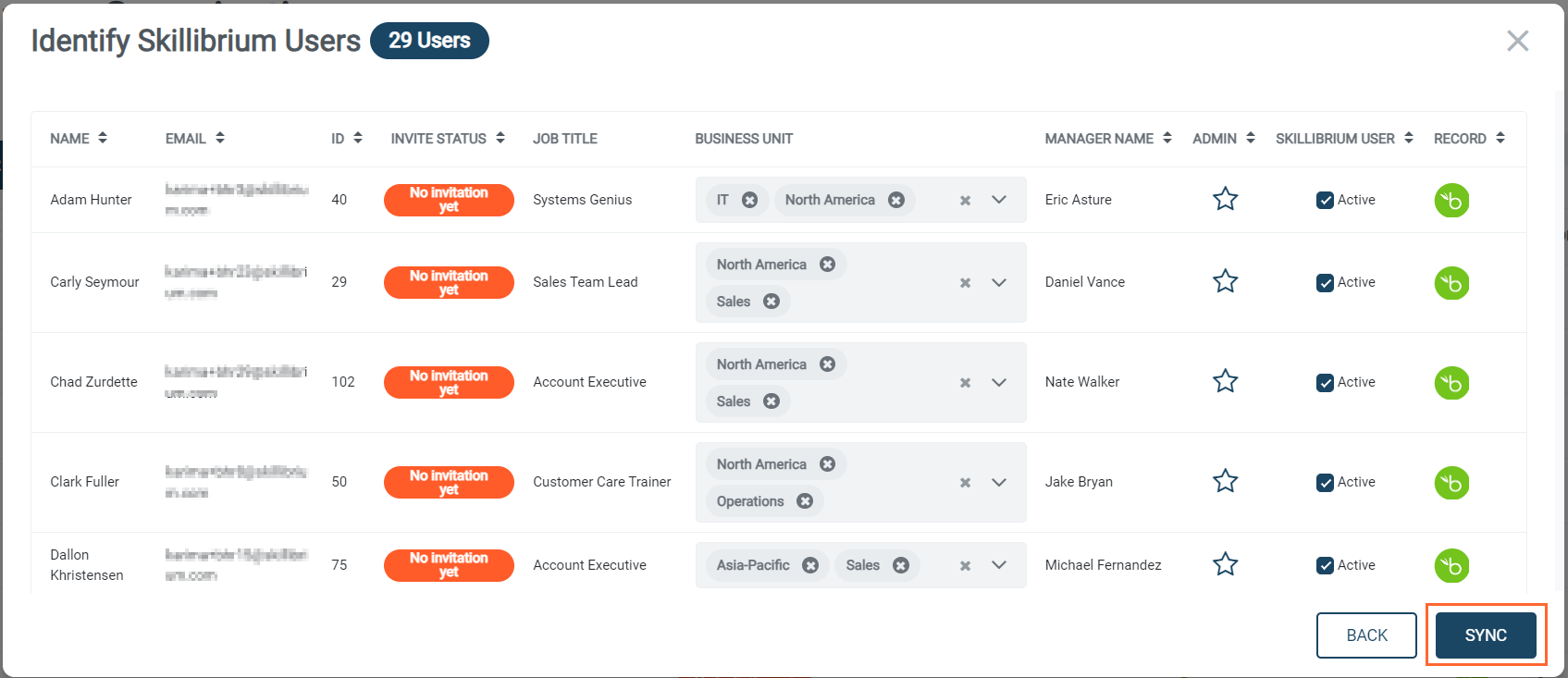Click the BACK button
This screenshot has width=1568, height=678.
click(1366, 635)
